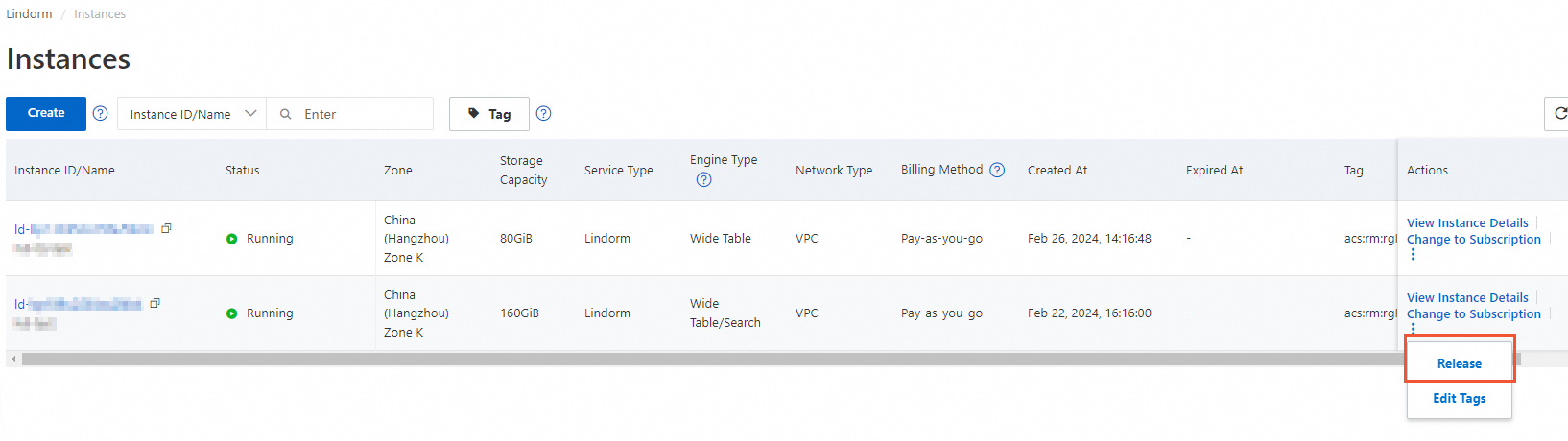
Task: Choose Edit Tags in the actions menu
Action: [1459, 398]
